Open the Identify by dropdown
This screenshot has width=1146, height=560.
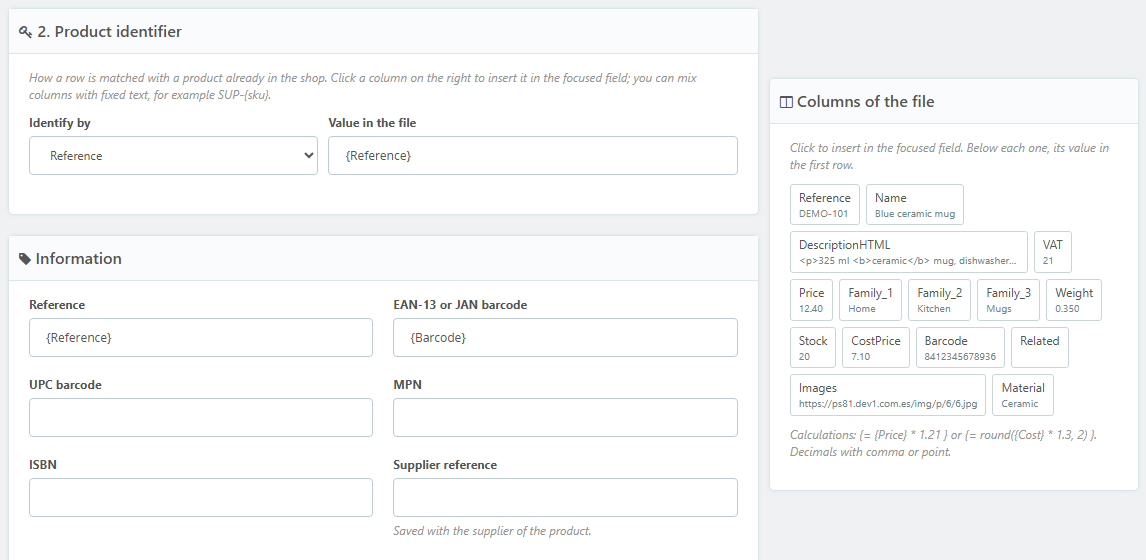click(x=173, y=156)
